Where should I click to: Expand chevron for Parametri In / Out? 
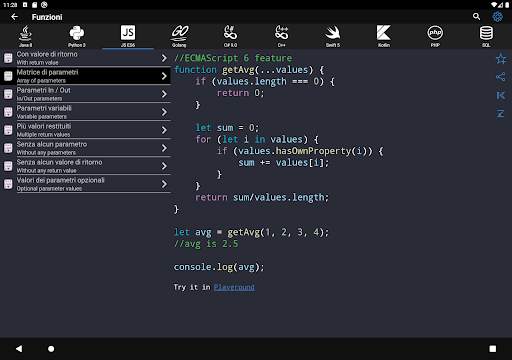(164, 94)
